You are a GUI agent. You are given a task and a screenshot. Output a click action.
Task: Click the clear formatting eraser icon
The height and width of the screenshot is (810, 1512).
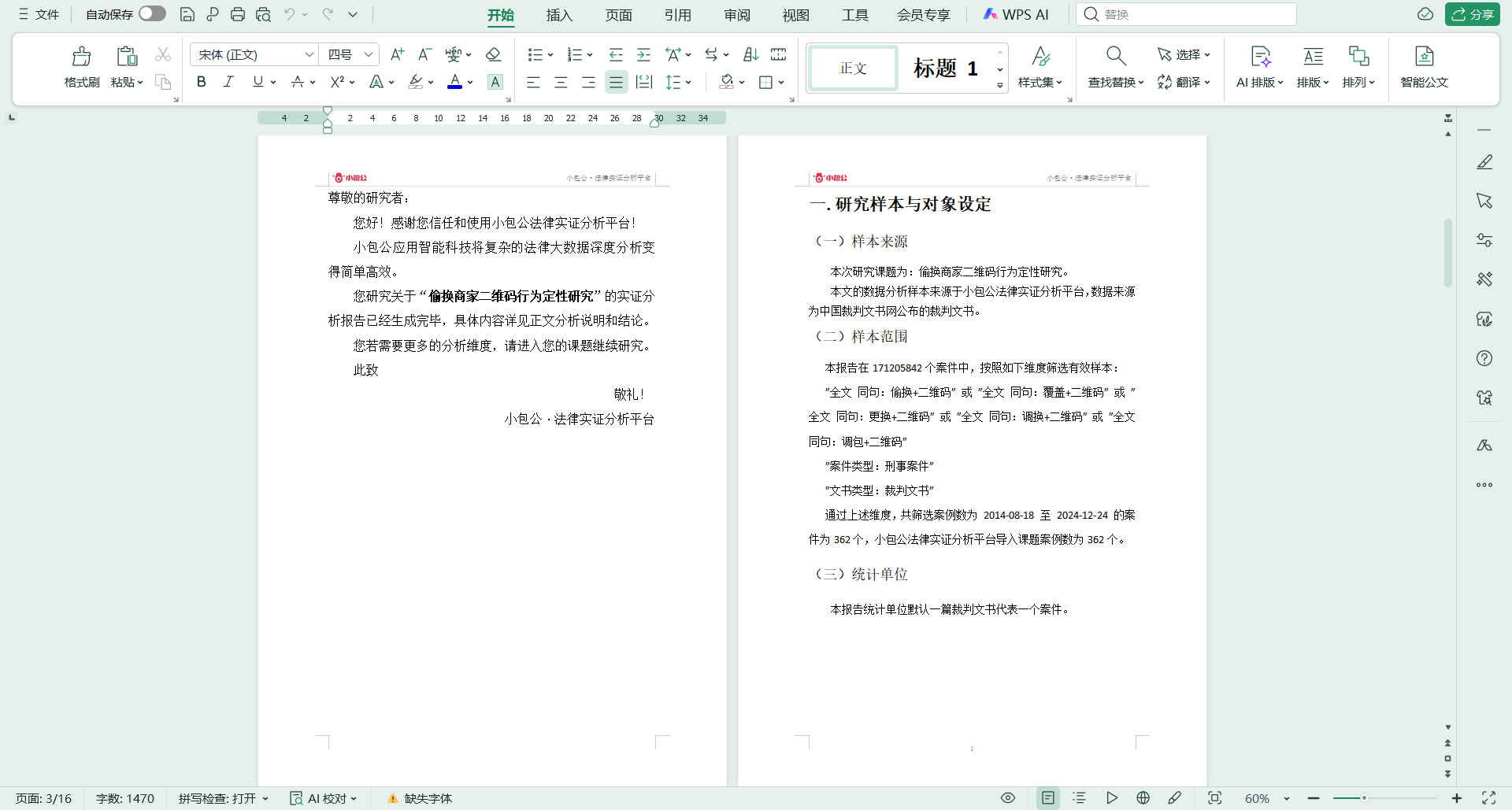pyautogui.click(x=493, y=54)
